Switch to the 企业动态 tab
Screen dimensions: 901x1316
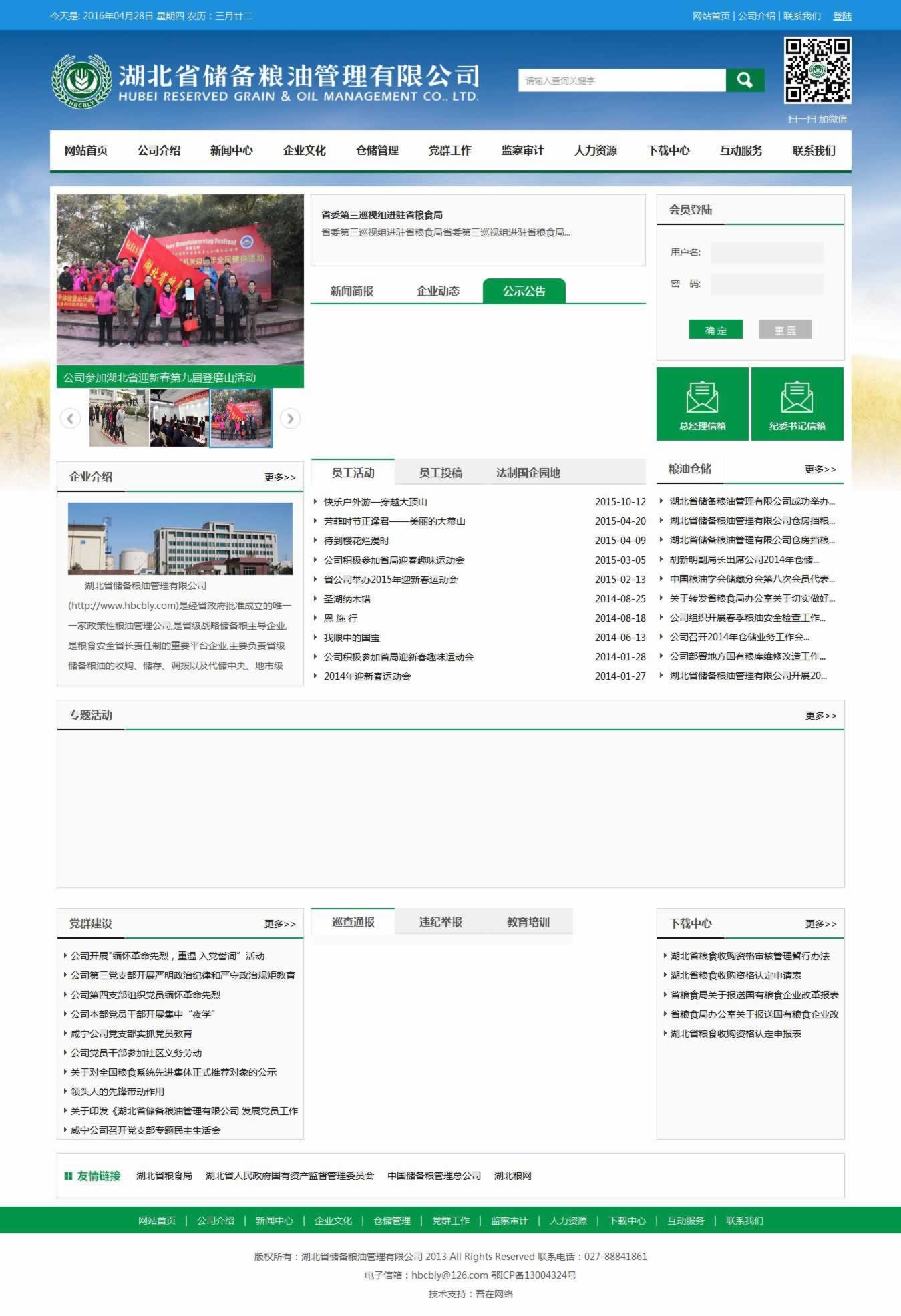point(438,291)
